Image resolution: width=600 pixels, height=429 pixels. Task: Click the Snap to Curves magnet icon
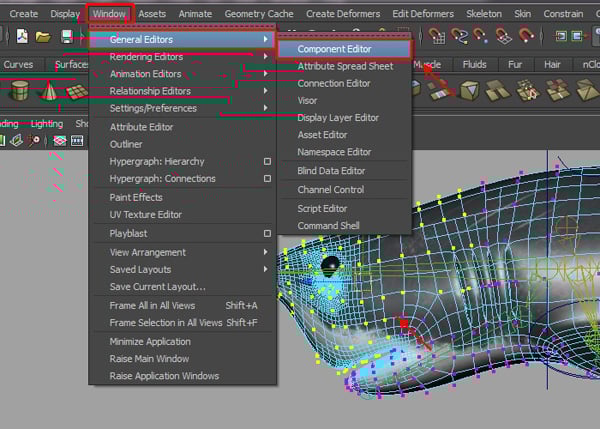tap(460, 36)
